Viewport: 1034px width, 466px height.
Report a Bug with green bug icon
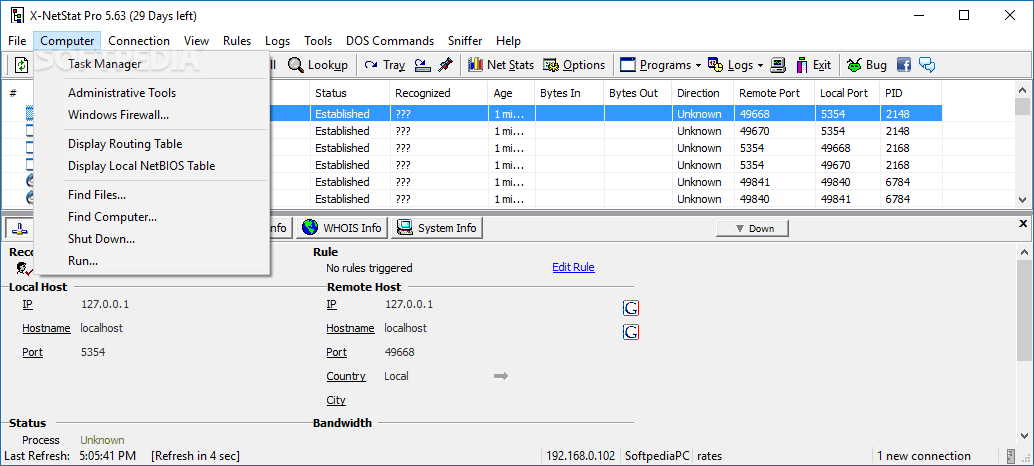click(x=867, y=65)
